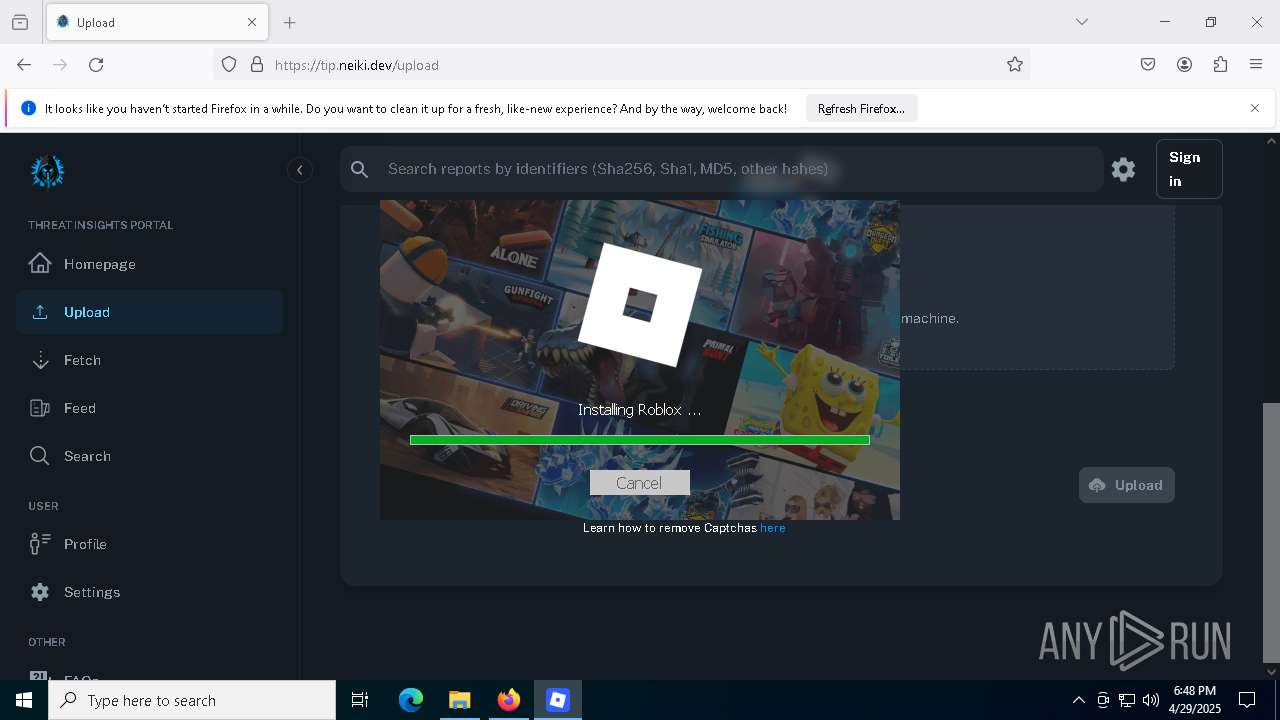Open the Homepage sidebar item
Viewport: 1280px width, 720px height.
pos(149,264)
